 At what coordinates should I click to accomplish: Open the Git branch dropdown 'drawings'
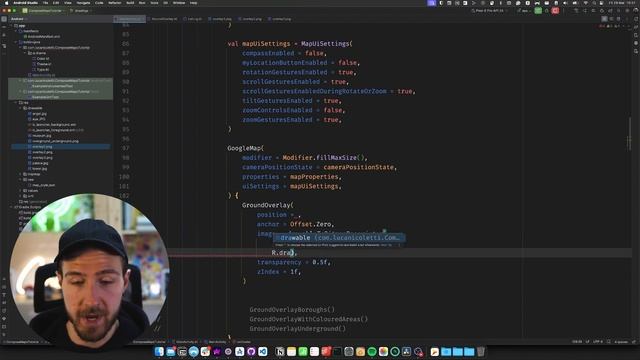pyautogui.click(x=80, y=11)
